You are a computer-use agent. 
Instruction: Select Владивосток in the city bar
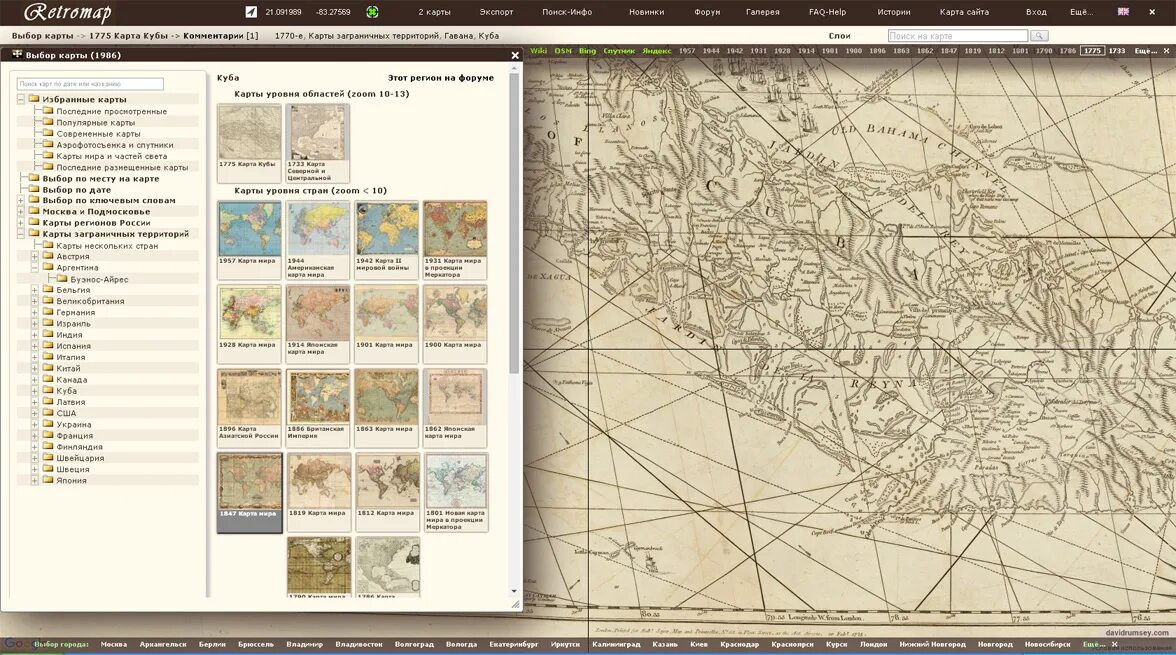[x=359, y=644]
